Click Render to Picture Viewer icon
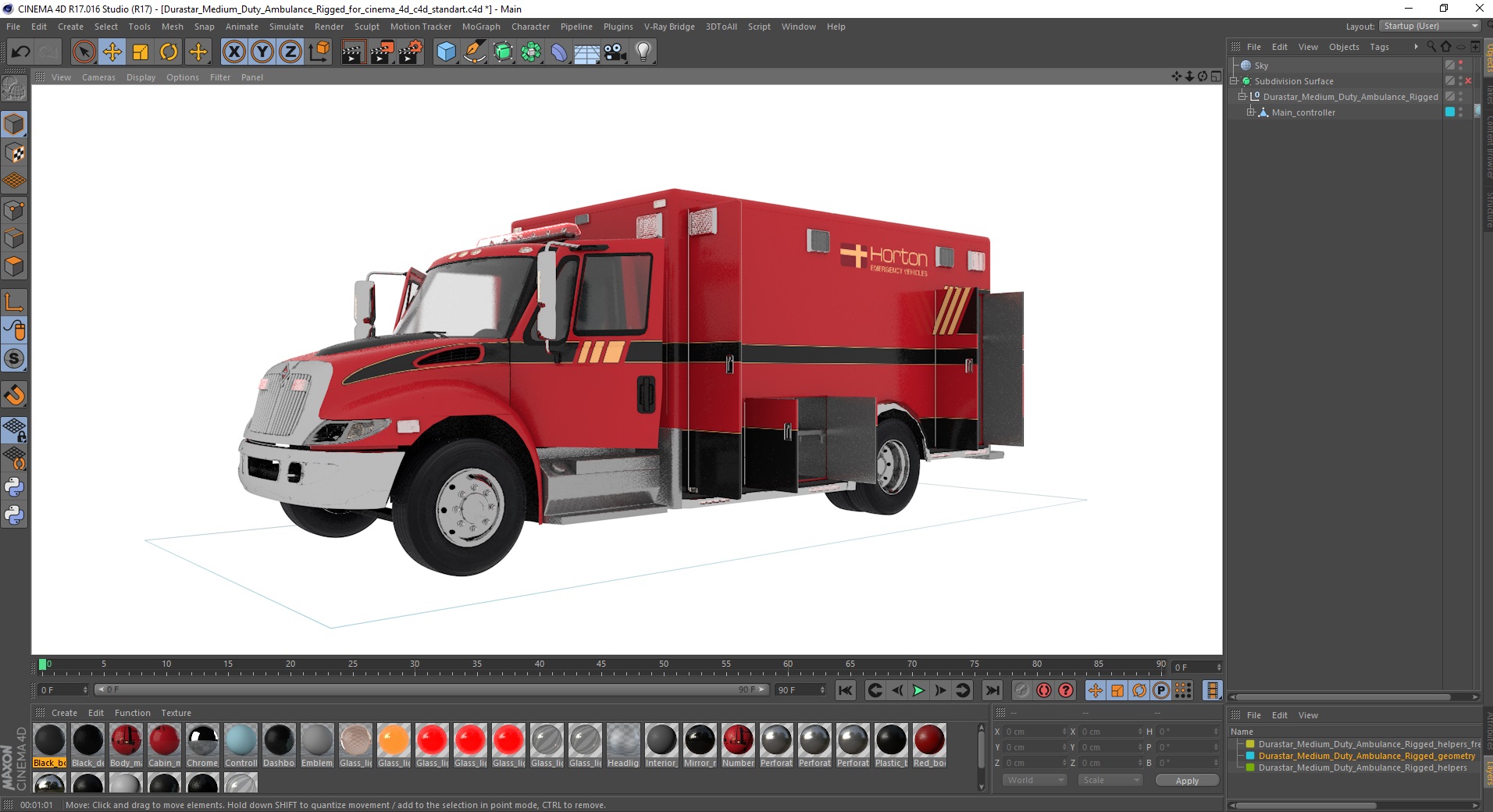 point(382,52)
